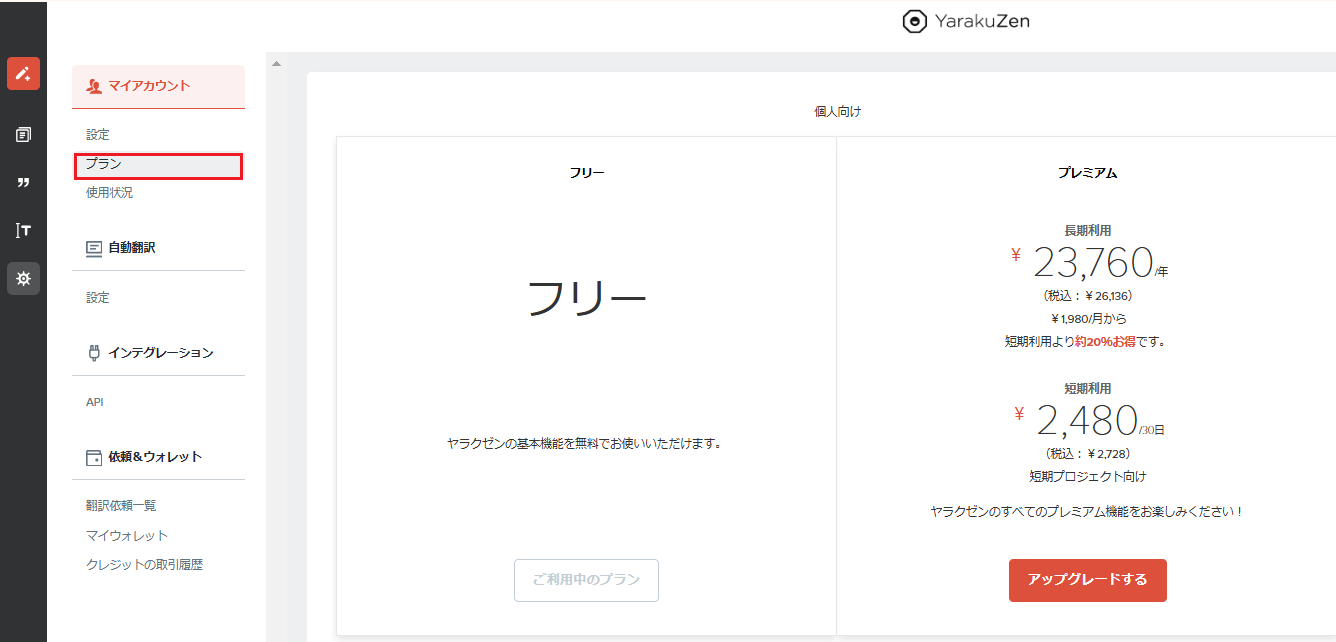Open 設定 under マイアカウント

[x=98, y=134]
